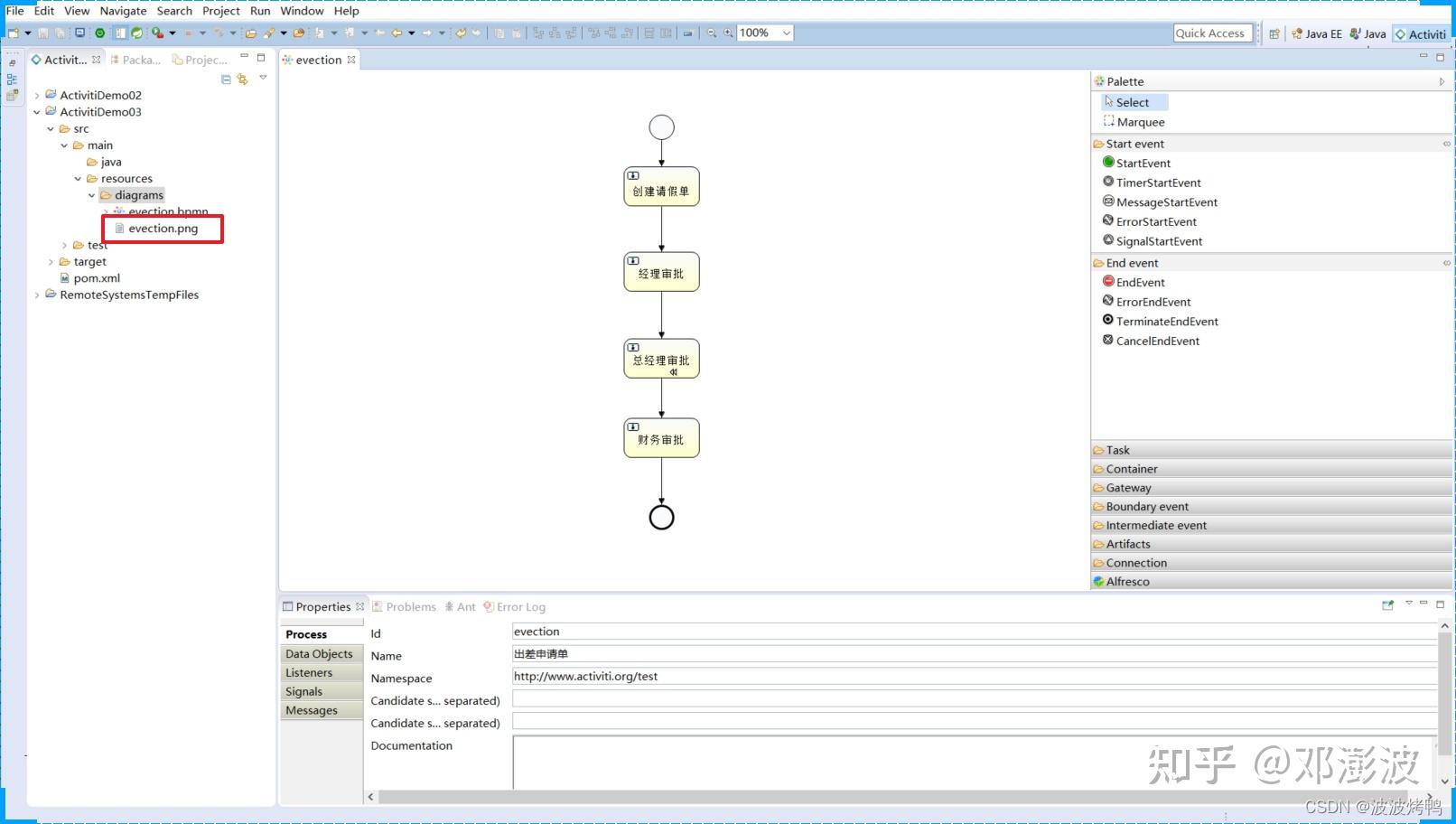Screen dimensions: 1456x824
Task: Click the Name field containing 出差申请单
Action: pyautogui.click(x=974, y=654)
